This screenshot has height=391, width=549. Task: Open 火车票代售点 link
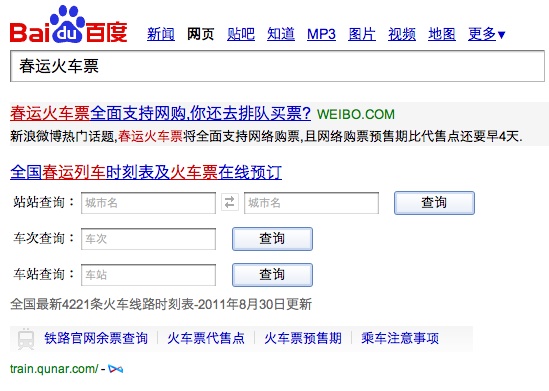206,338
